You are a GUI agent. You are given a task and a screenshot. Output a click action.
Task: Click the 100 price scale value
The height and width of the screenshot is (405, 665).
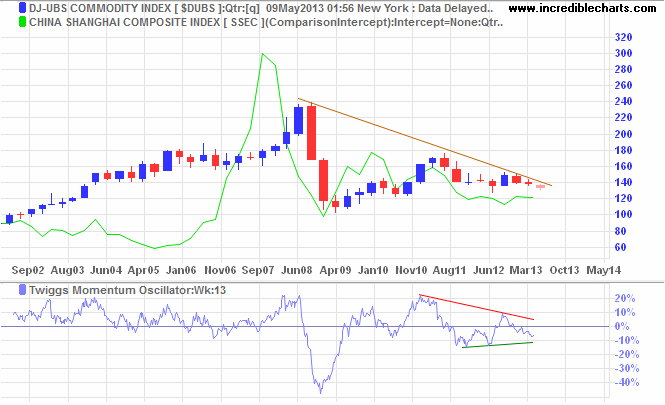click(x=623, y=215)
